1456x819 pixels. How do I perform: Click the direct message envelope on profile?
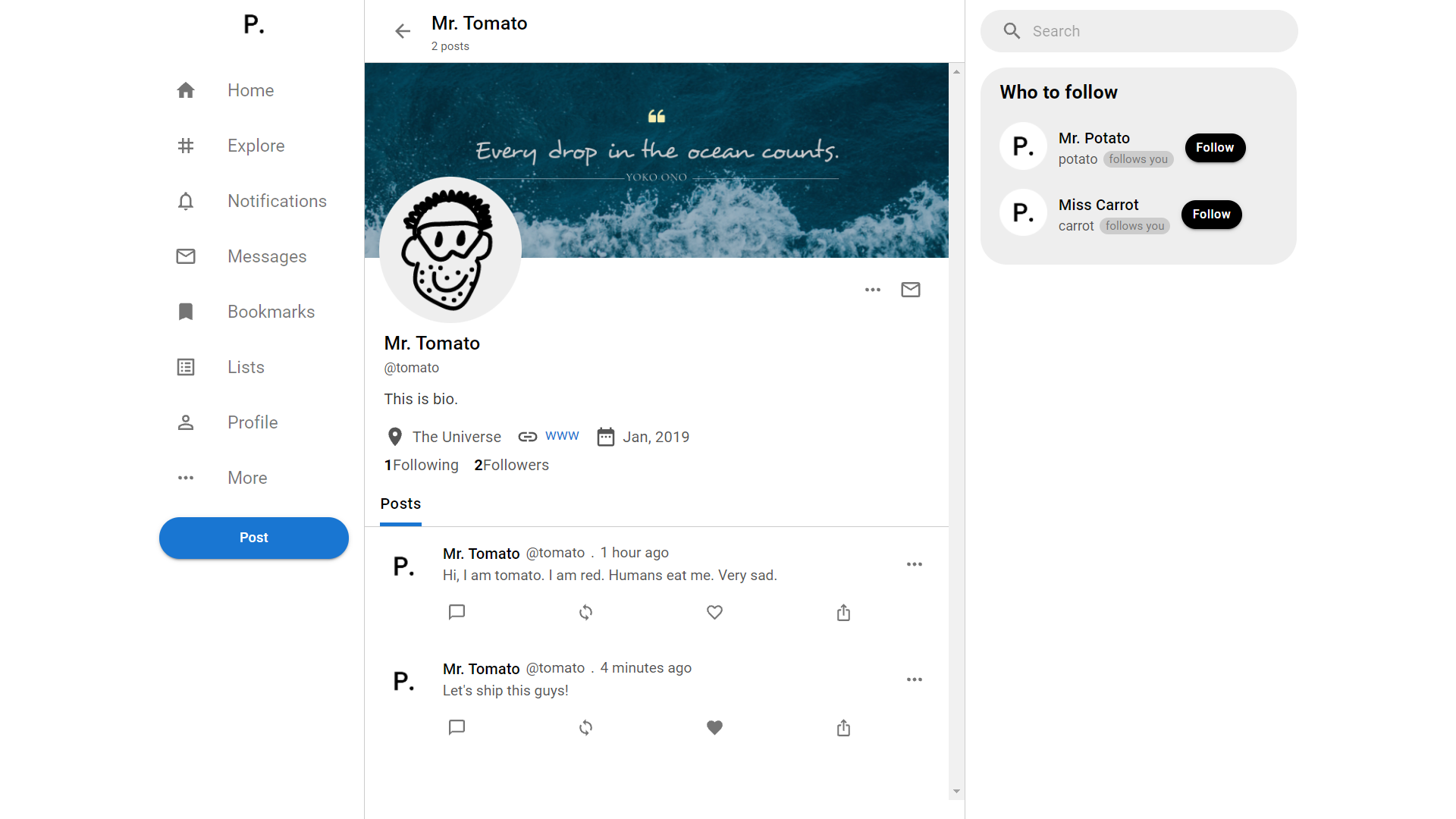(x=910, y=290)
